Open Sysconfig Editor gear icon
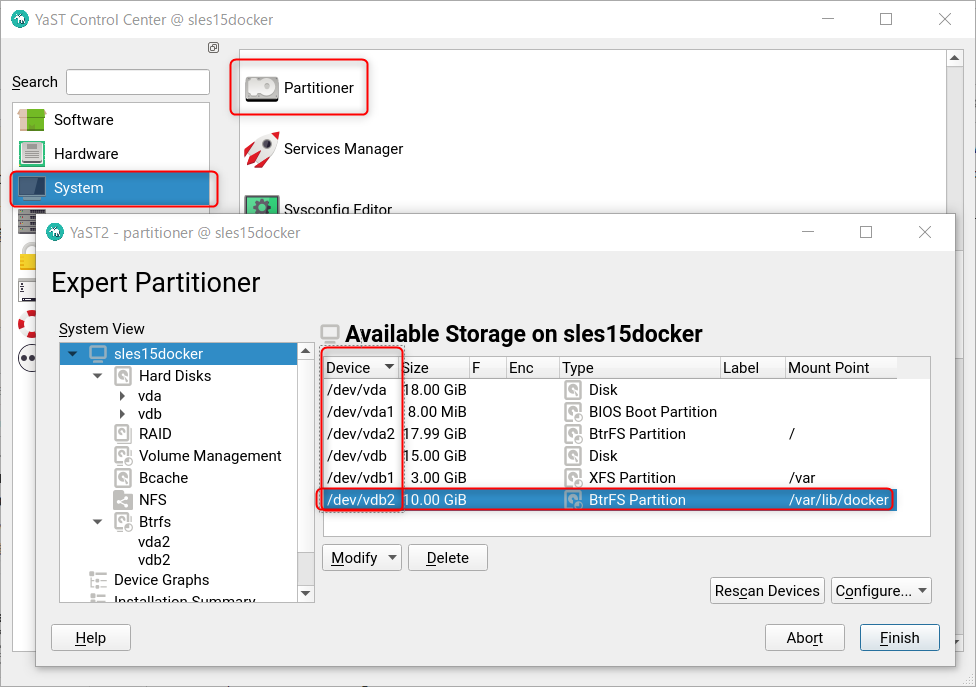The image size is (976, 687). pyautogui.click(x=261, y=205)
